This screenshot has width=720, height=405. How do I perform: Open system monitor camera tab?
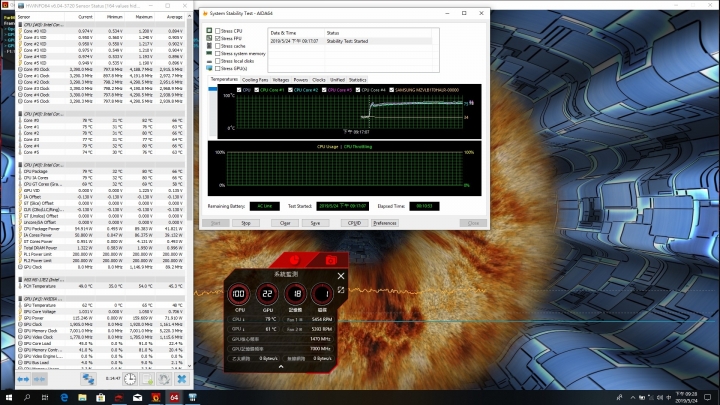[x=331, y=261]
